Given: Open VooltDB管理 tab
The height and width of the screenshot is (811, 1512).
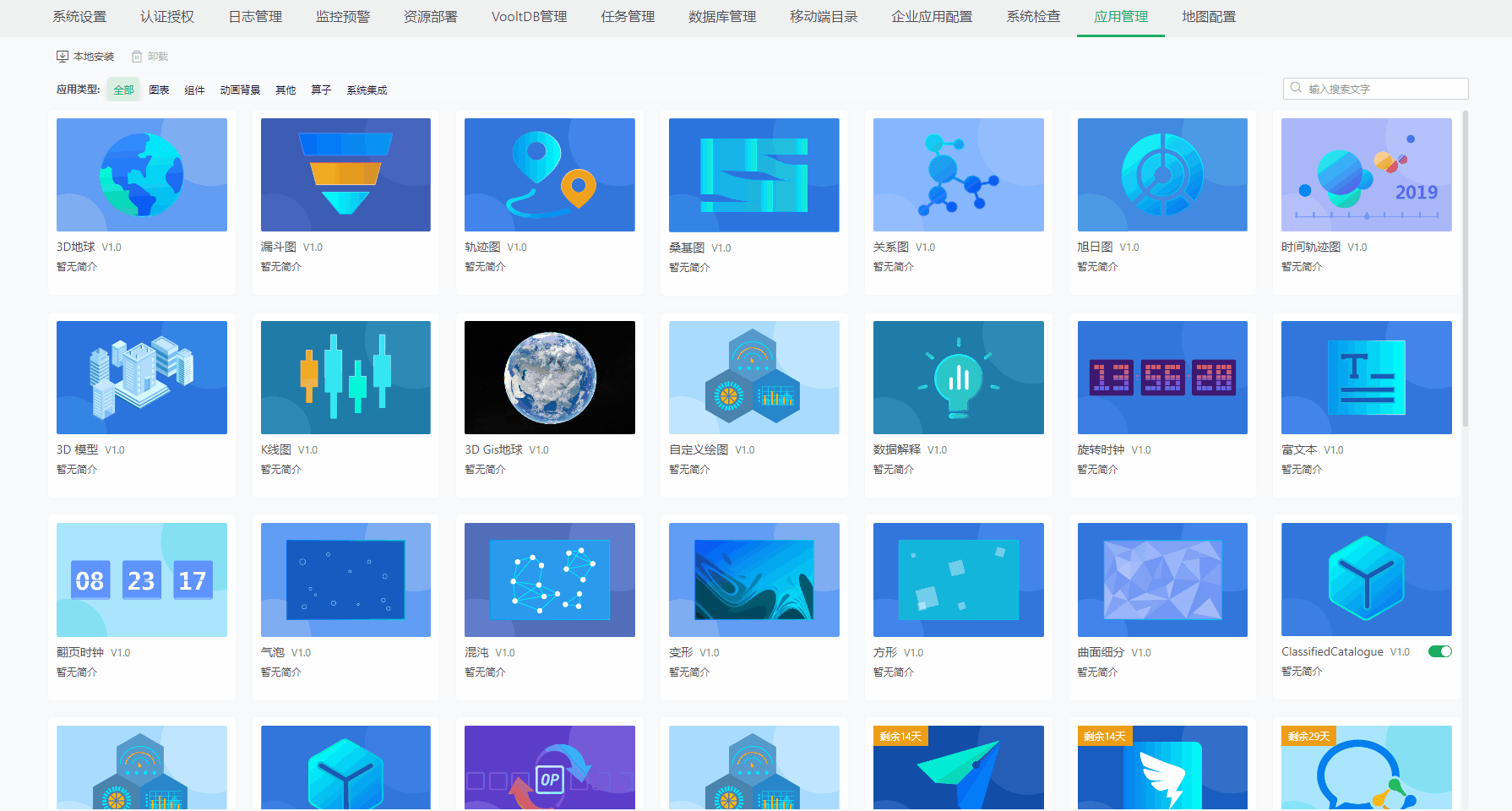Looking at the screenshot, I should [x=529, y=17].
